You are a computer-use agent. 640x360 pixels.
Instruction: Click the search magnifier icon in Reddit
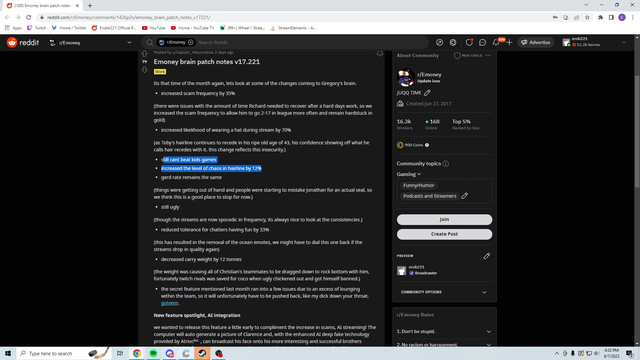click(149, 42)
